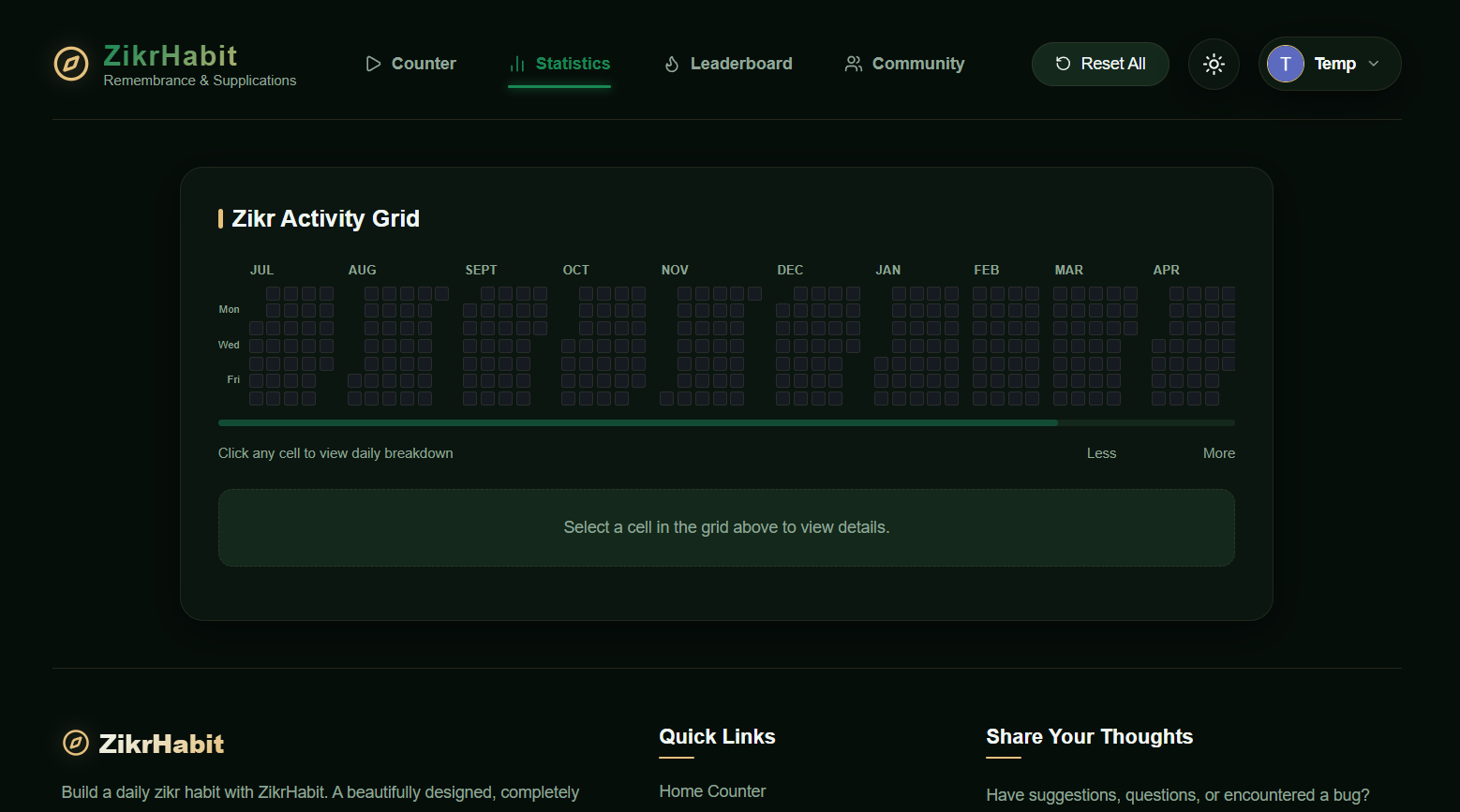Click the circular arrow icon in Reset All
Screen dimensions: 1460x812
pyautogui.click(x=1063, y=64)
